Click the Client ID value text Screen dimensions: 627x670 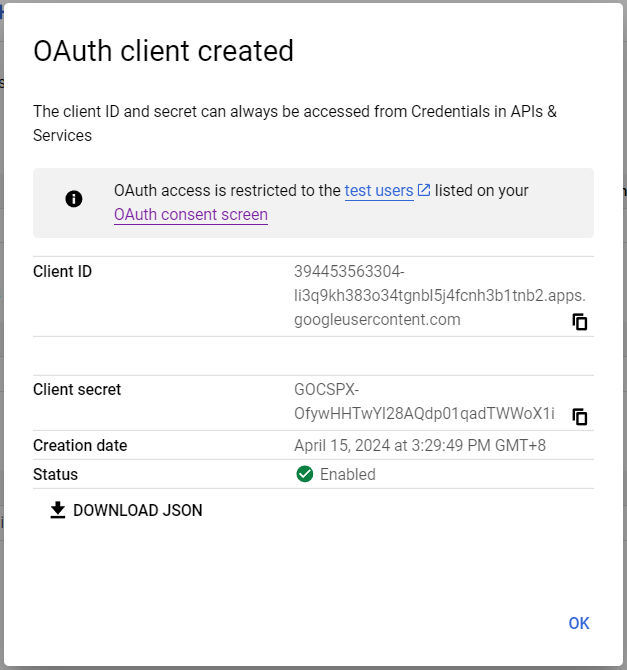(440, 296)
